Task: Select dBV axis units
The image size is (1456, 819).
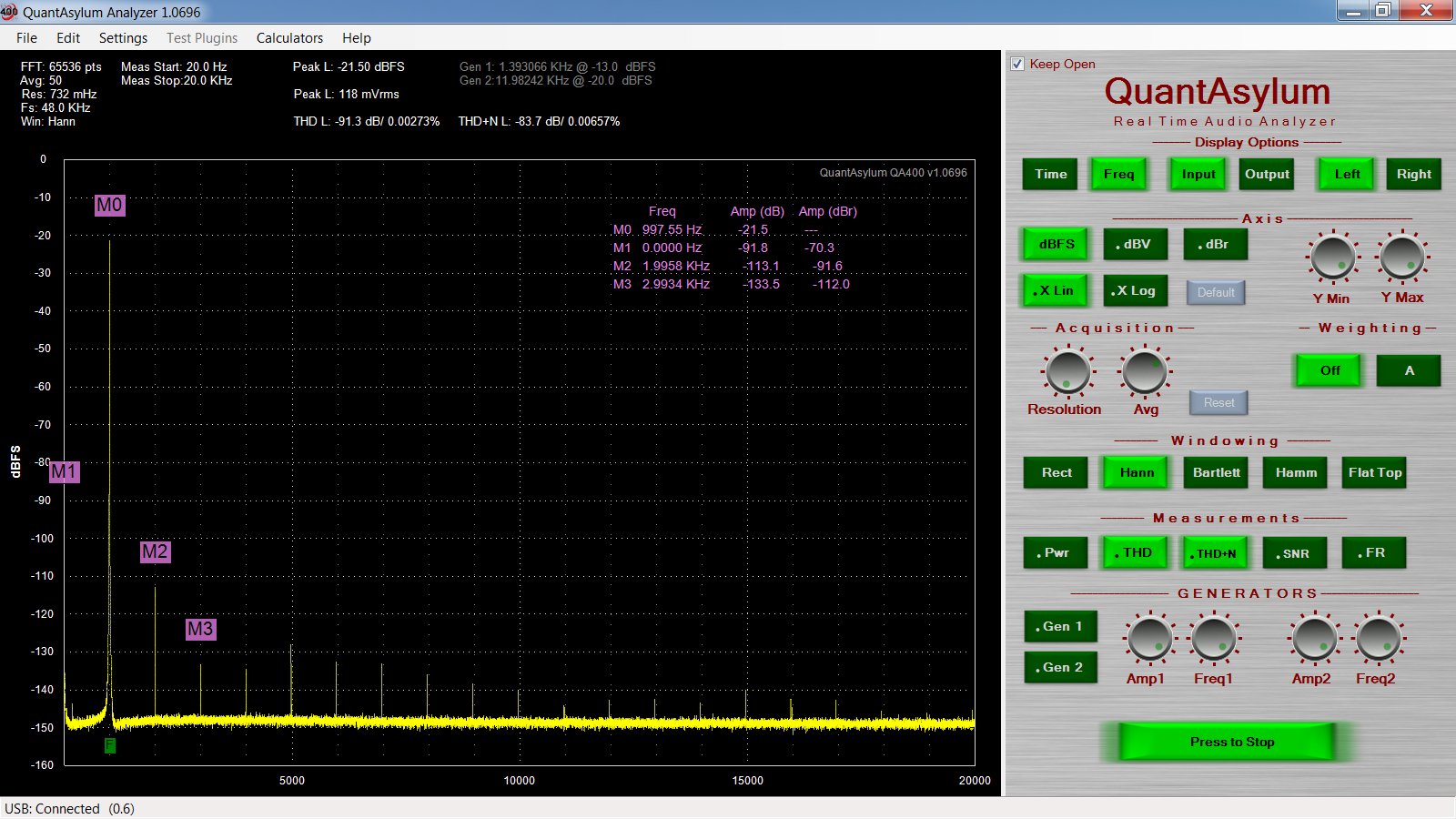Action: pyautogui.click(x=1136, y=244)
